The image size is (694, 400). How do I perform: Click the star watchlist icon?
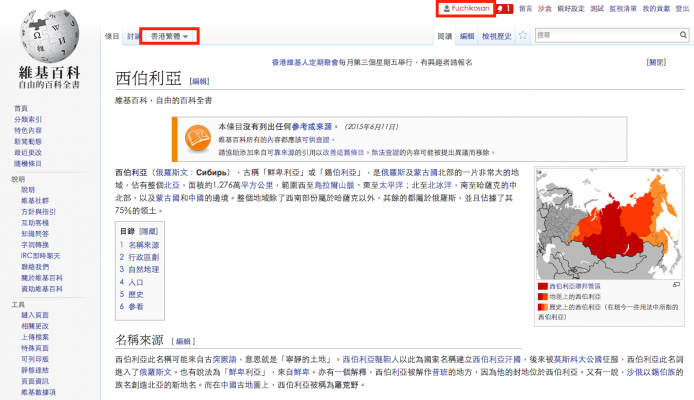525,36
